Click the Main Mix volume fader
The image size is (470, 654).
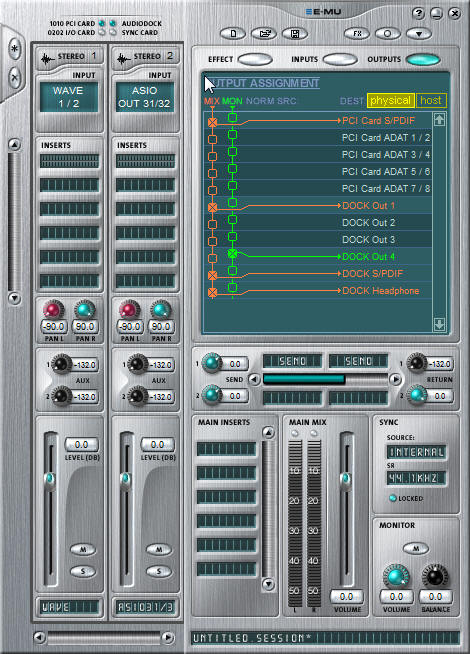[x=345, y=478]
